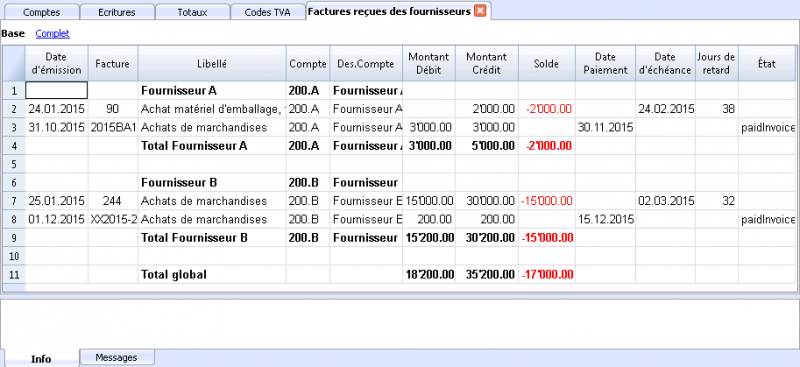Select row header number 1
This screenshot has height=367, width=800.
pyautogui.click(x=14, y=91)
